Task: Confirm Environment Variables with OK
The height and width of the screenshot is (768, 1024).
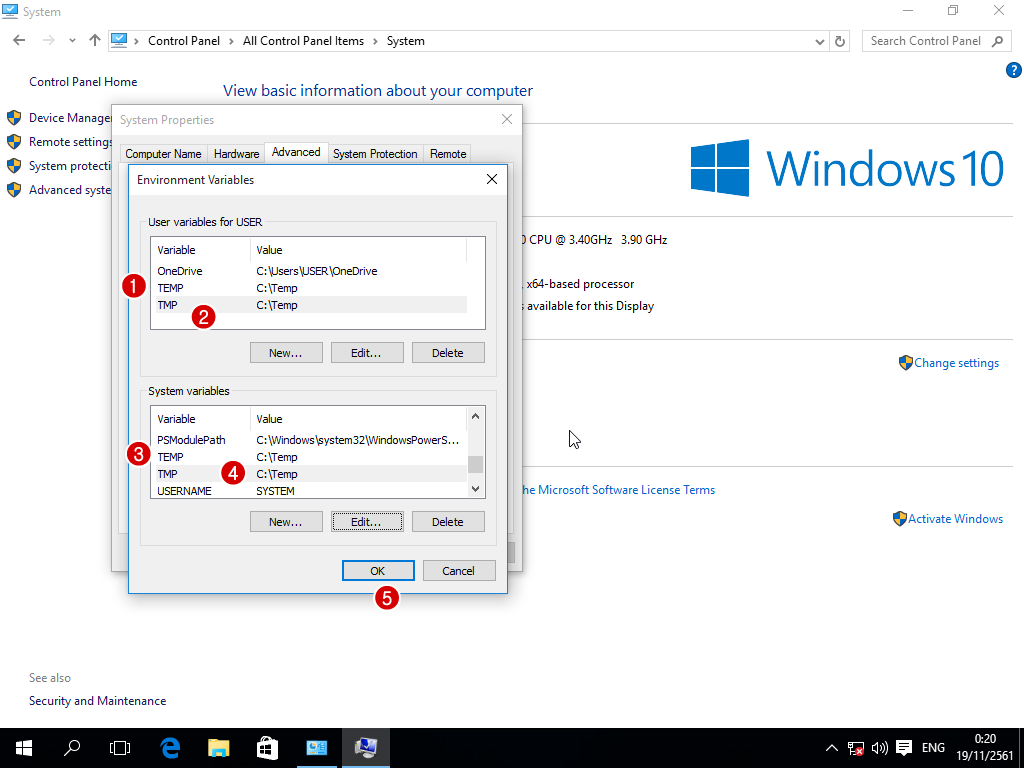Action: pos(378,571)
